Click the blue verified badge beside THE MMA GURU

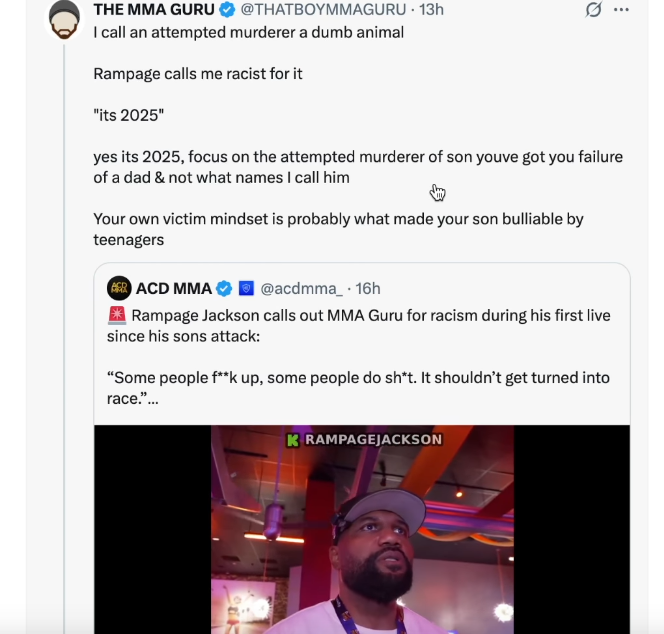(227, 10)
